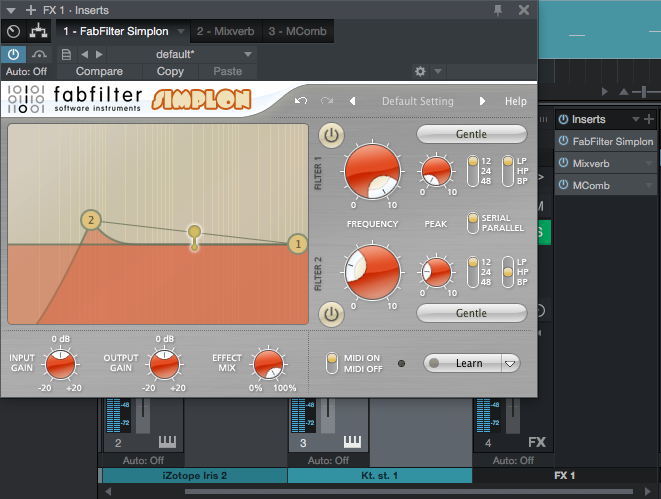Go to next Simplon preset arrow
This screenshot has height=499, width=661.
coord(482,101)
